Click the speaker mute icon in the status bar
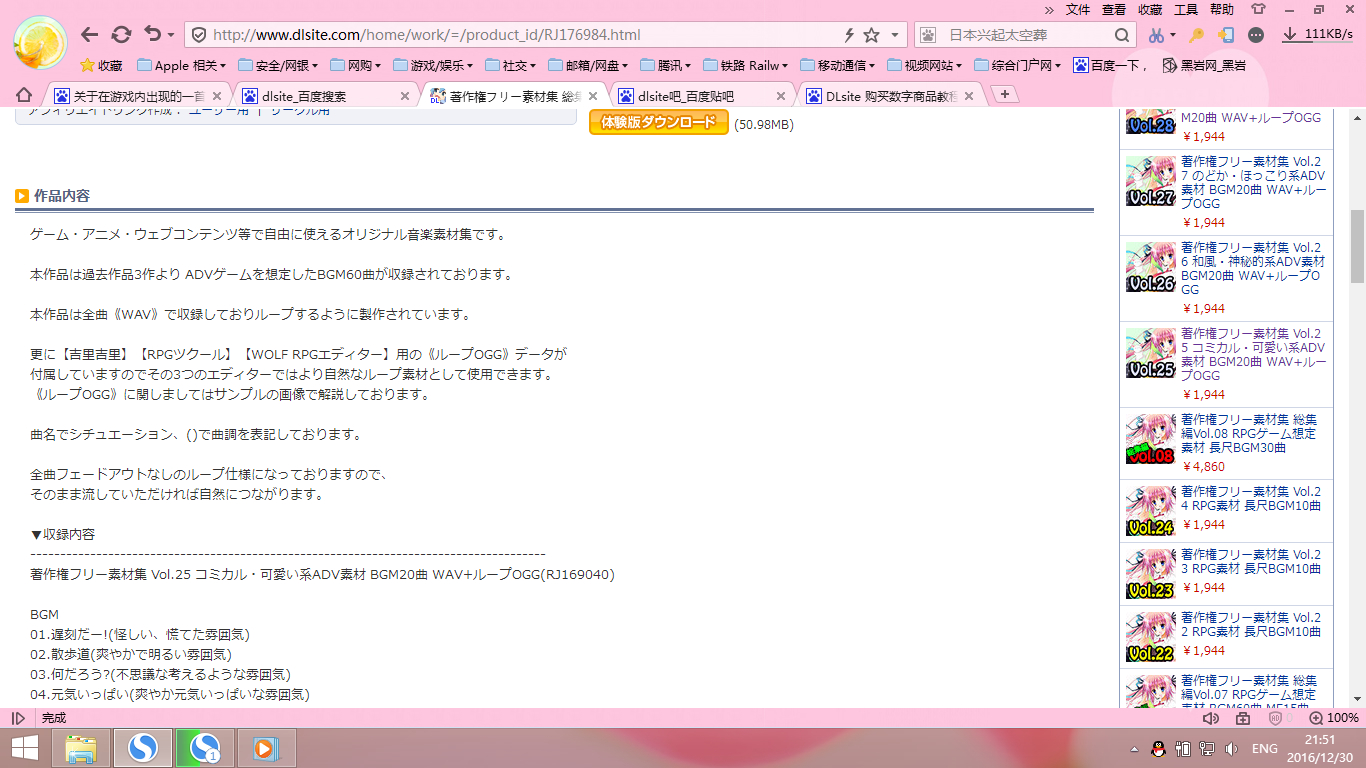Screen dimensions: 1366x768 pyautogui.click(x=1211, y=718)
